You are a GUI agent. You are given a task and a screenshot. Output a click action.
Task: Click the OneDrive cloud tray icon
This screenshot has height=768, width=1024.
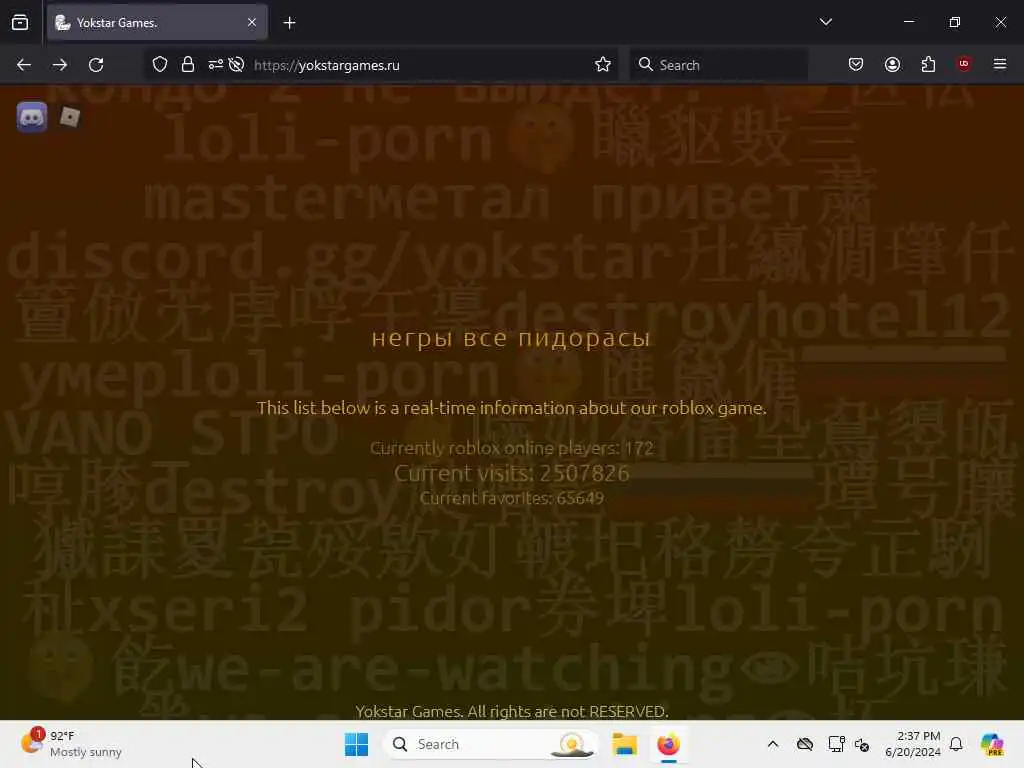tap(805, 744)
